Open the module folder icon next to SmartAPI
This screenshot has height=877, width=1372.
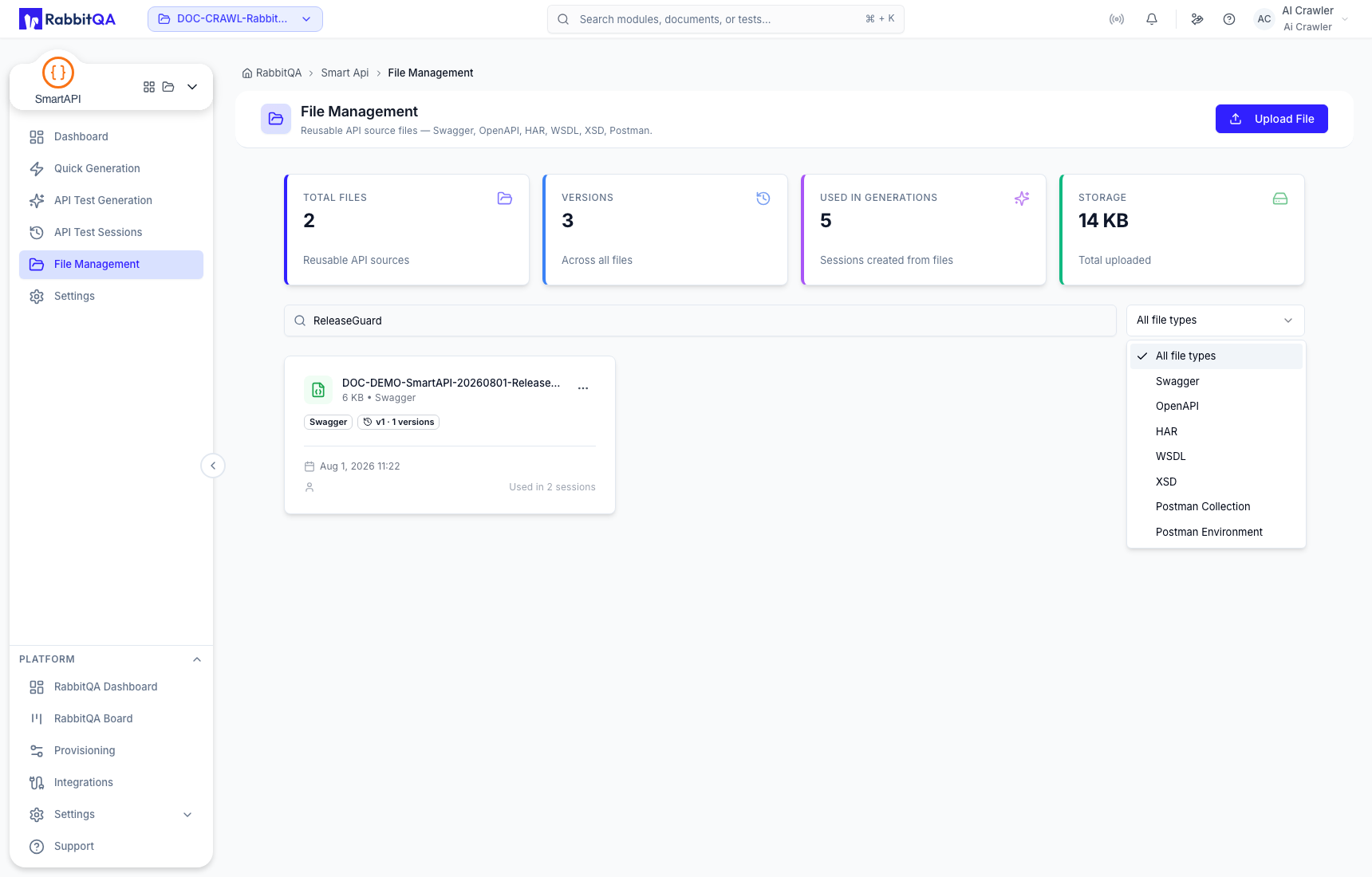pyautogui.click(x=168, y=87)
